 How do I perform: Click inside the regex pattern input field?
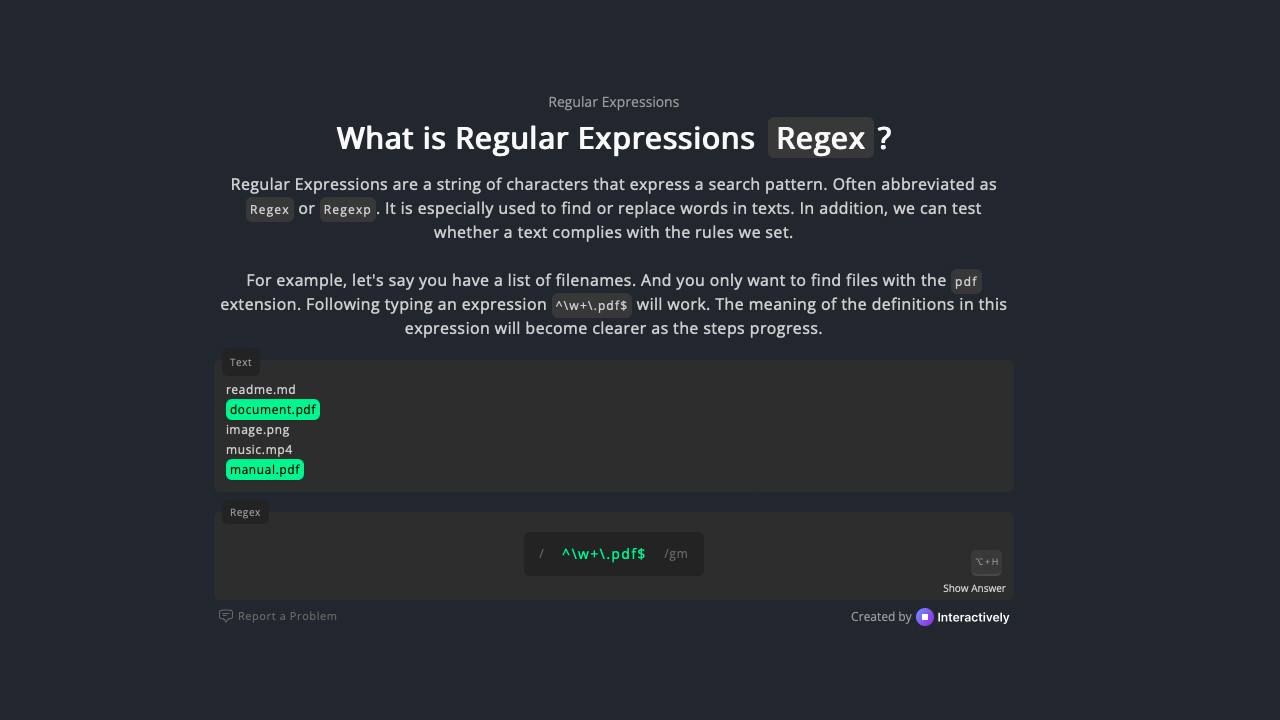603,553
